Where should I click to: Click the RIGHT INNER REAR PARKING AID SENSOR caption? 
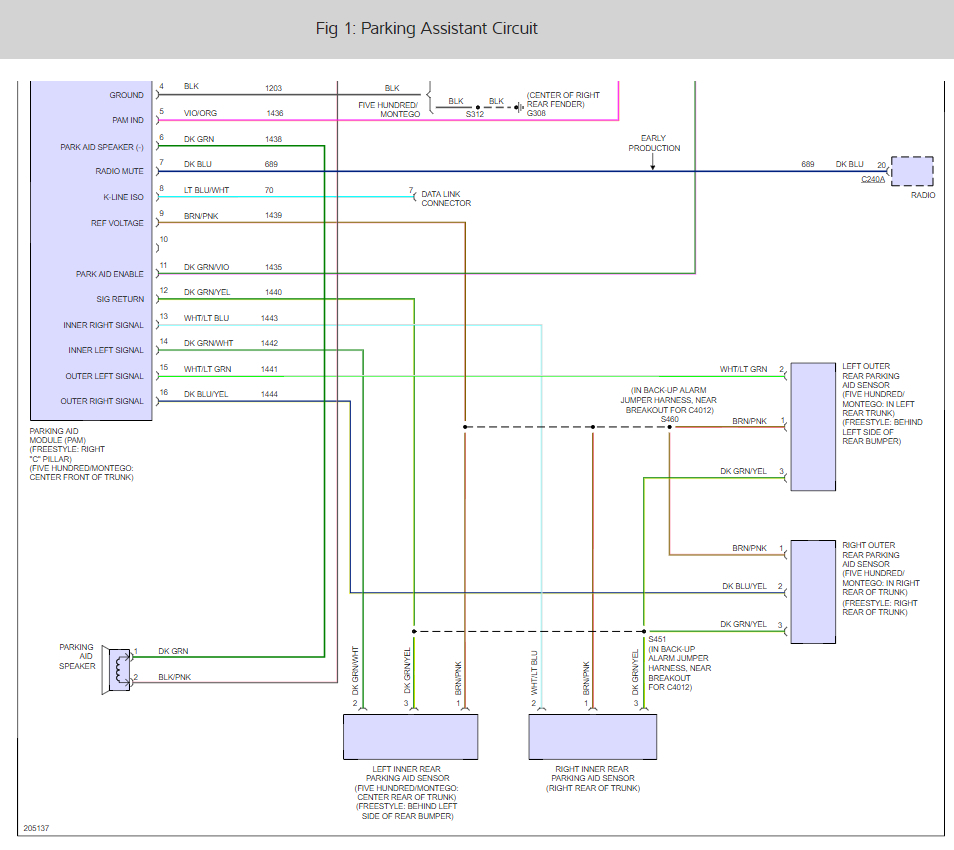click(593, 778)
